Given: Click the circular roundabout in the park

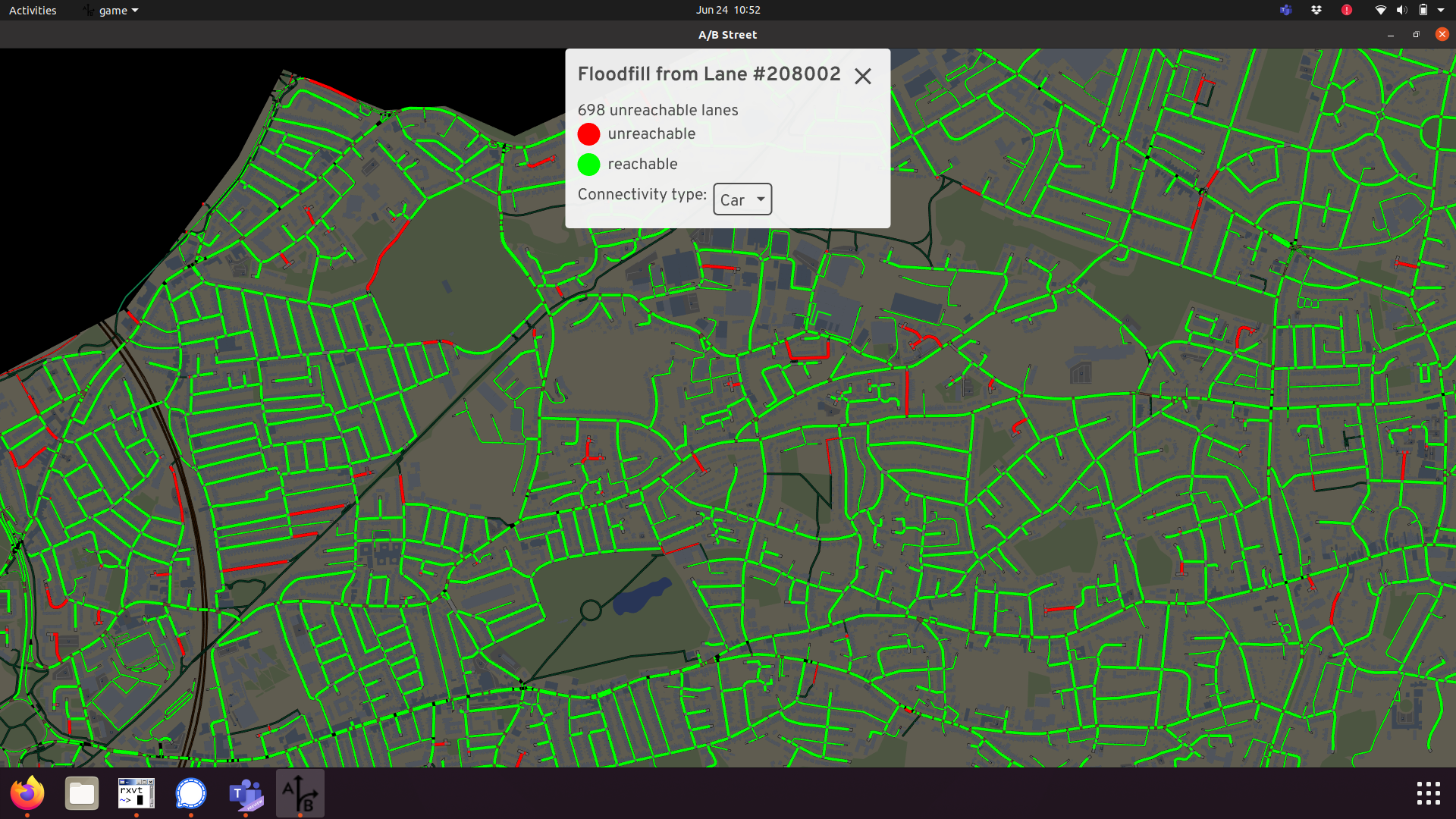Looking at the screenshot, I should click(591, 610).
